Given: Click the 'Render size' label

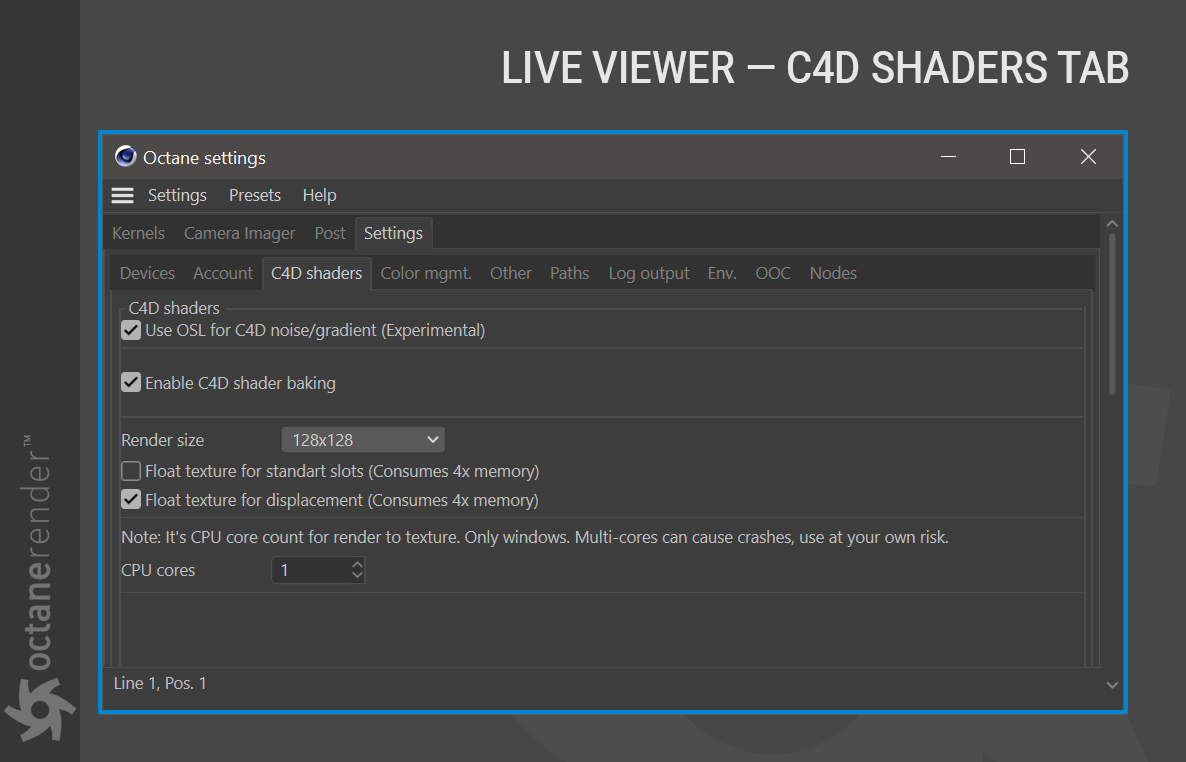Looking at the screenshot, I should tap(163, 440).
